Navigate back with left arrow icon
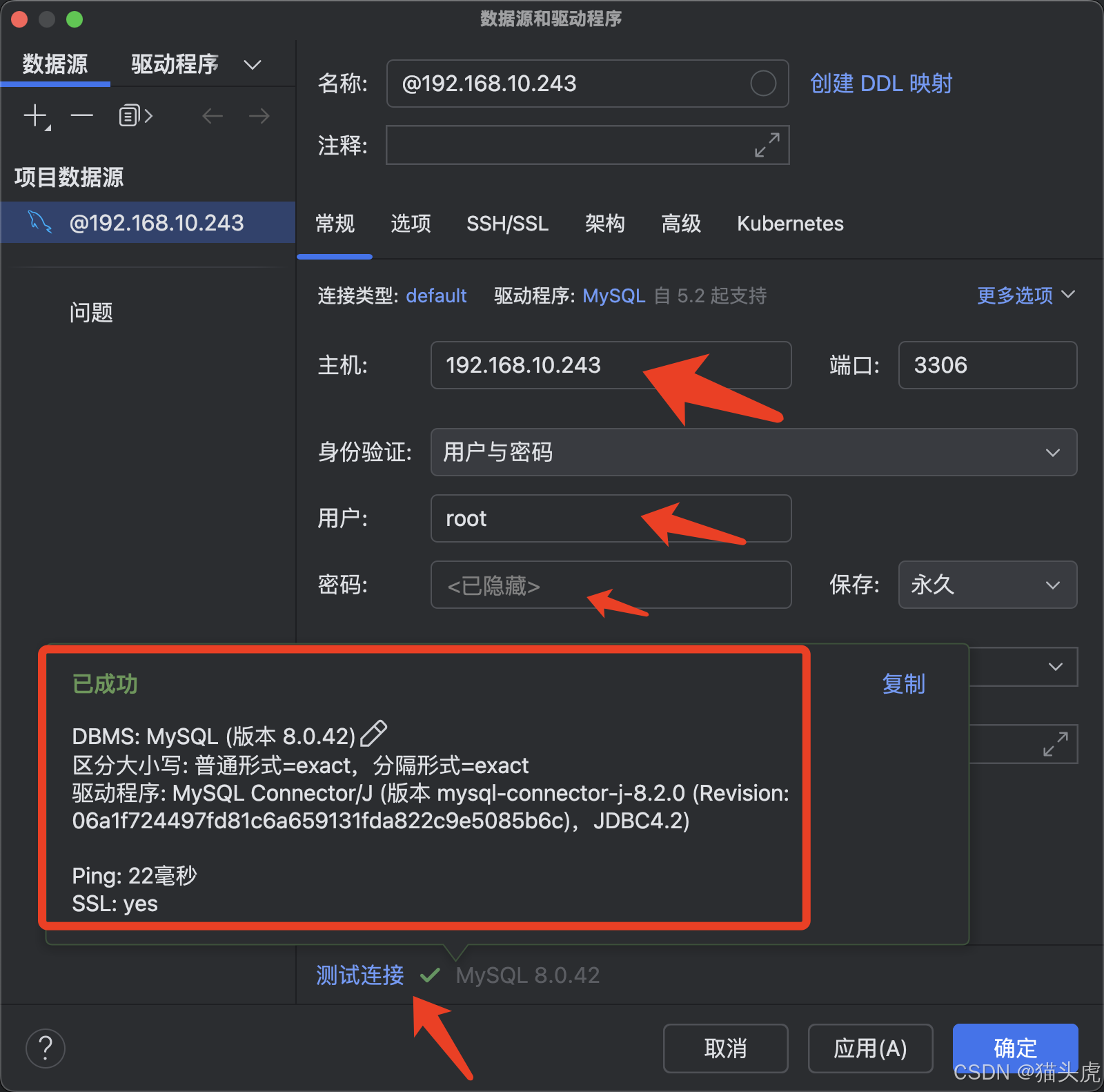The height and width of the screenshot is (1092, 1104). (x=213, y=116)
